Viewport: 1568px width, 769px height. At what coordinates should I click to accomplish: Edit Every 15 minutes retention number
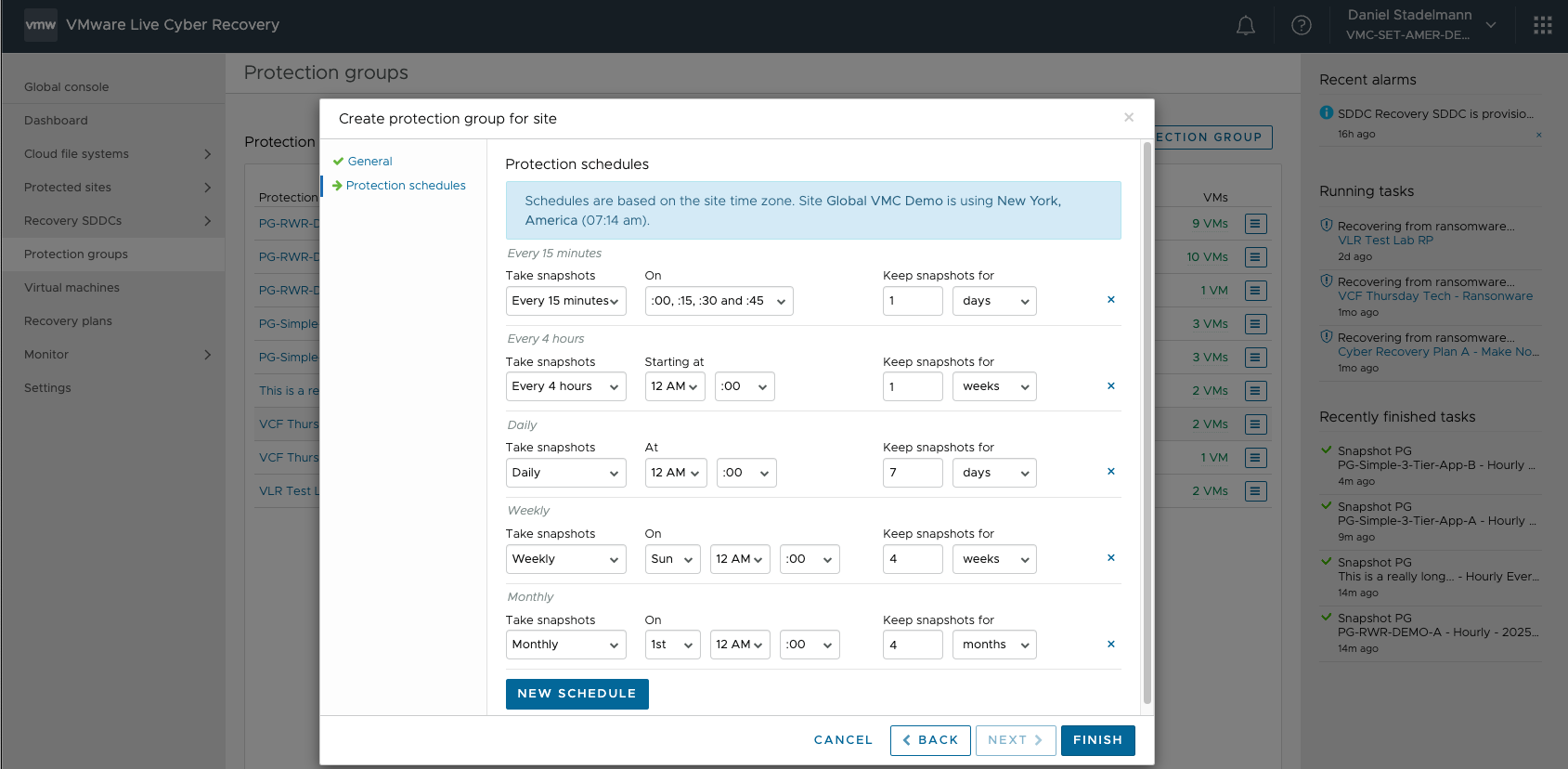913,301
